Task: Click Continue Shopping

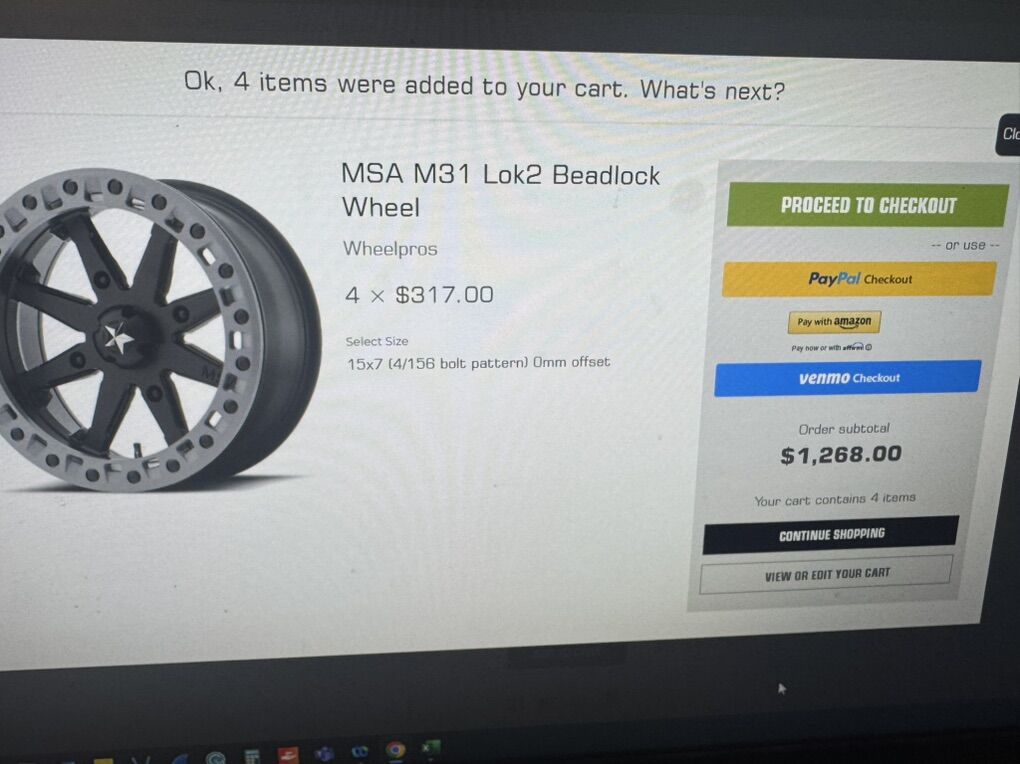Action: (831, 534)
